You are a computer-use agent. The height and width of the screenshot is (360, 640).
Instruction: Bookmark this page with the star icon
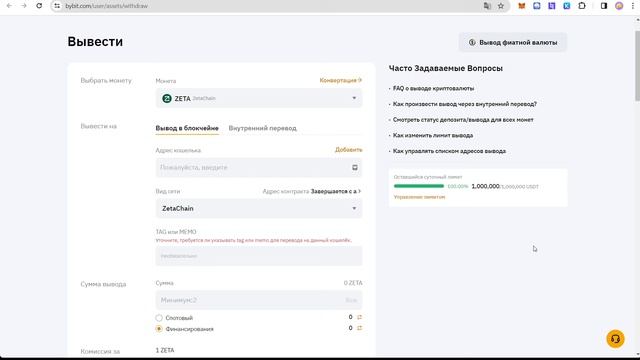point(501,6)
